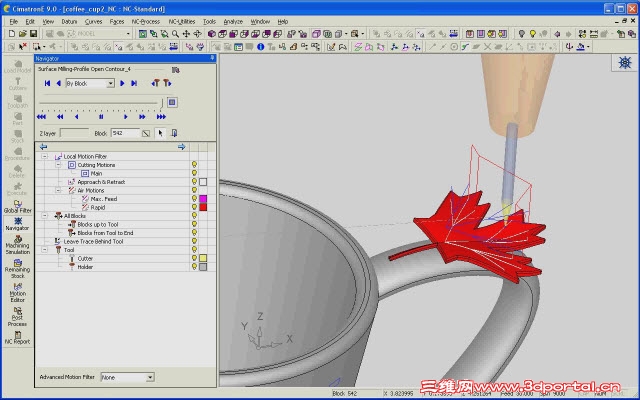
Task: Open the Analyze menu
Action: 233,21
